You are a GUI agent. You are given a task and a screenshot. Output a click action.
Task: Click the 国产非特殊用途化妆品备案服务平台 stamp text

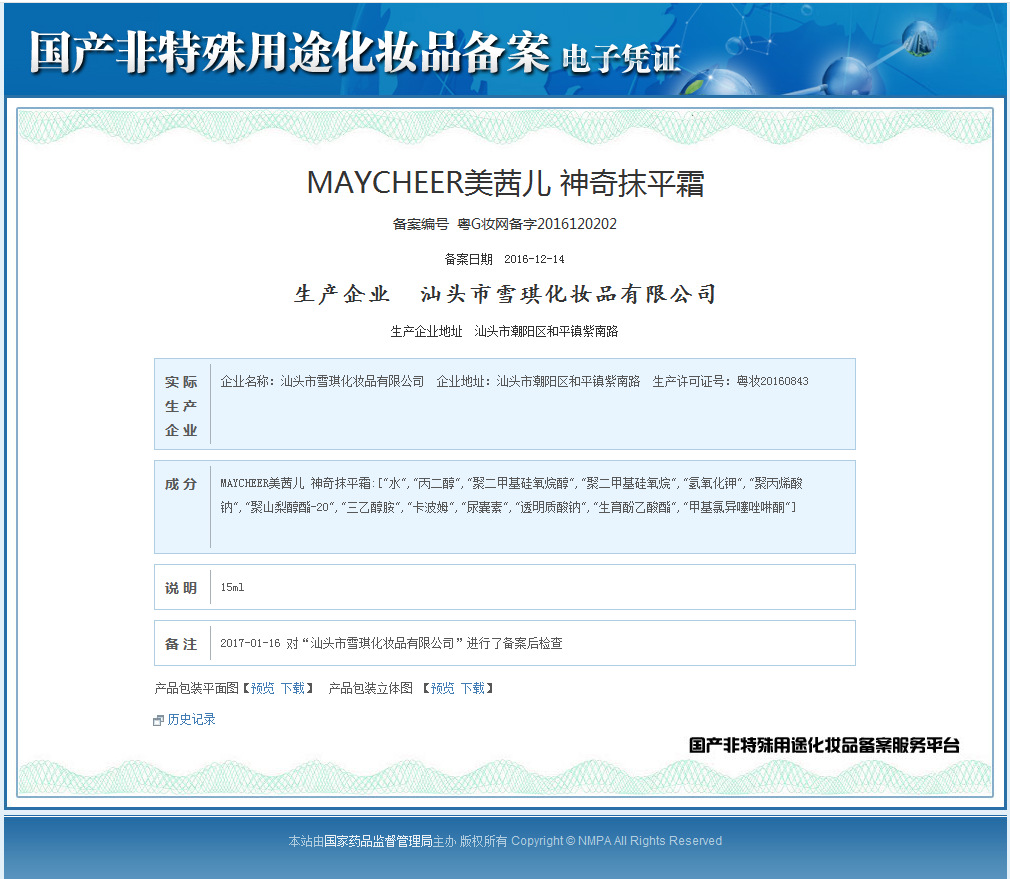(x=824, y=746)
